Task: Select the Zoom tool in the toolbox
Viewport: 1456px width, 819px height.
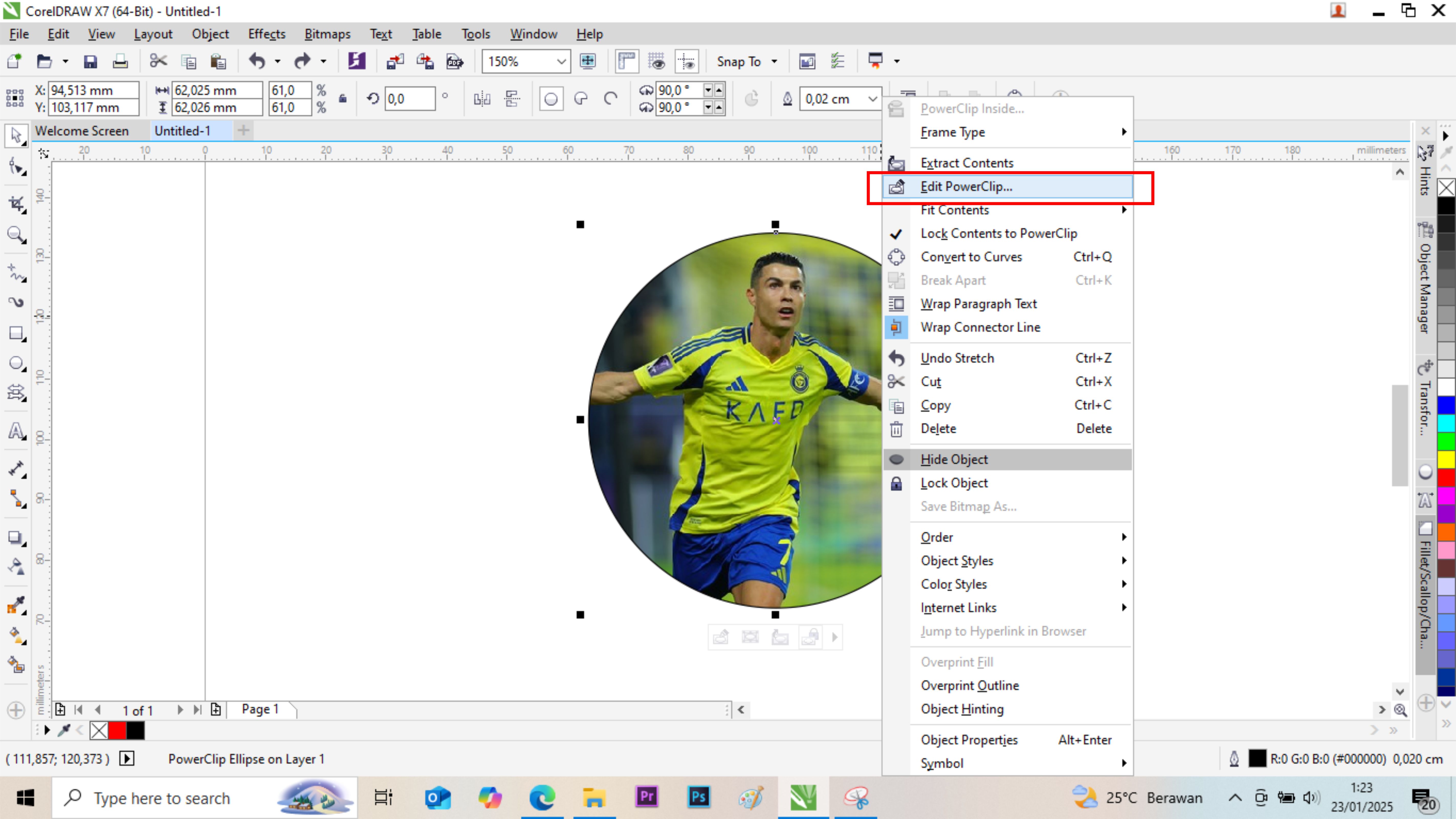Action: [16, 235]
